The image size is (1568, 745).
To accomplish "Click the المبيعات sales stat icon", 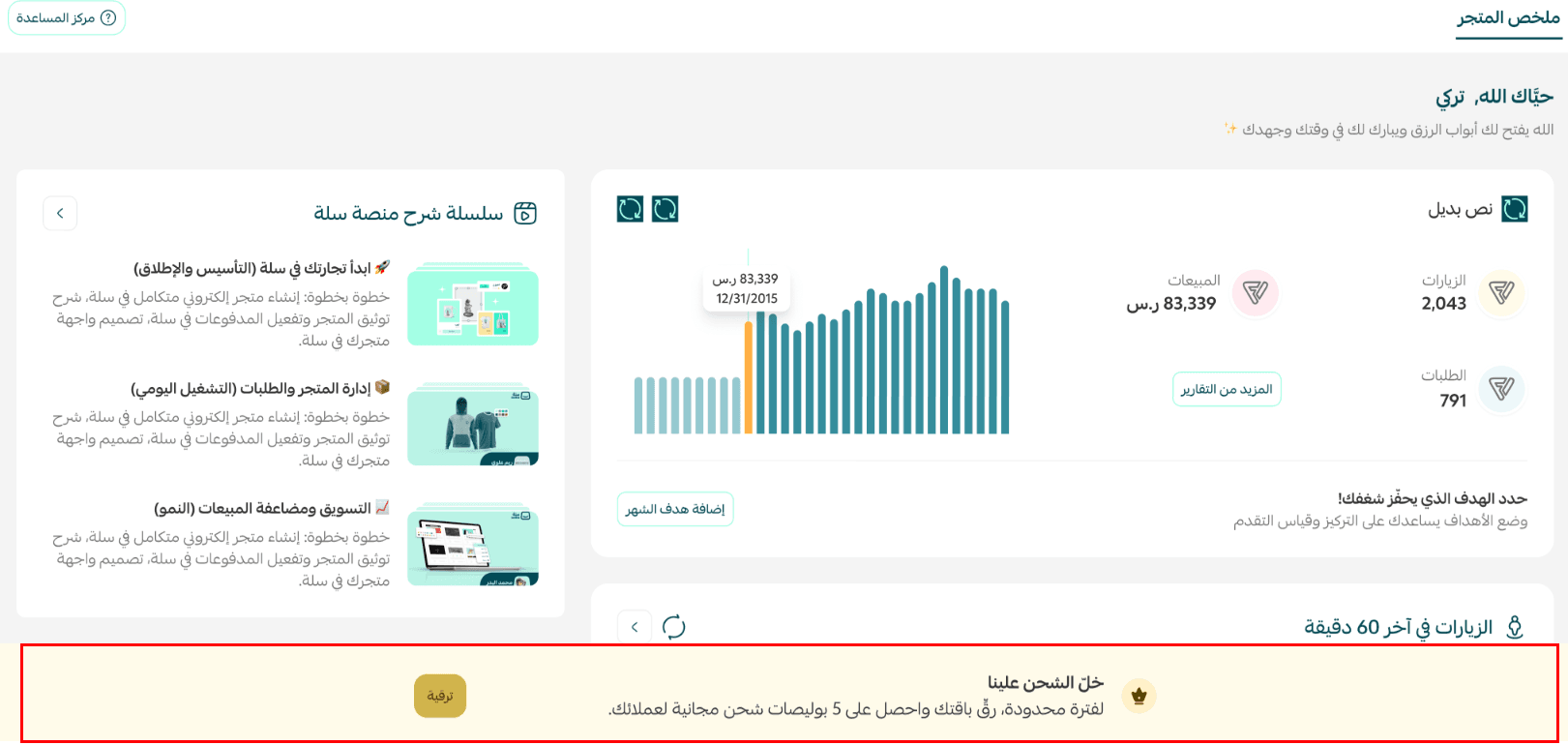I will [1256, 292].
